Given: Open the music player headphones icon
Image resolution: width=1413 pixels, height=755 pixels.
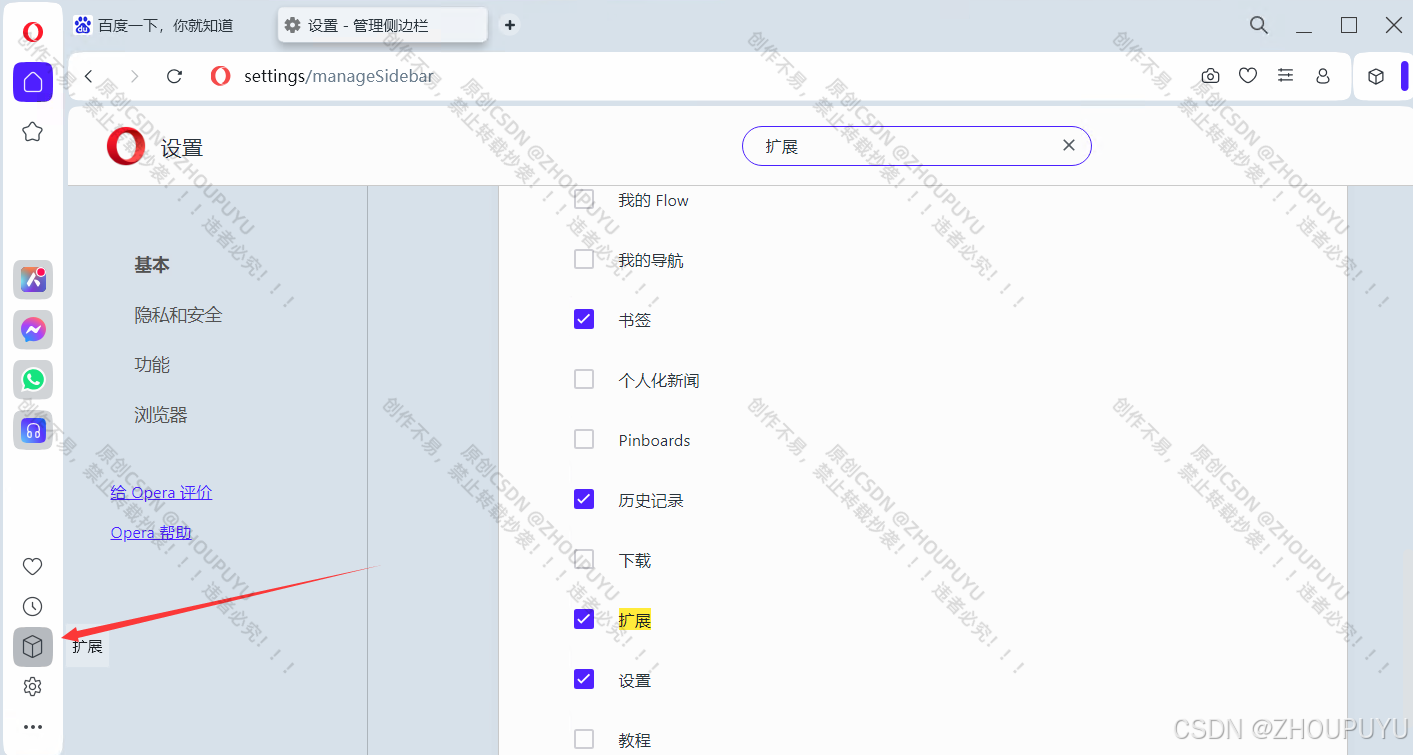Looking at the screenshot, I should pyautogui.click(x=33, y=430).
